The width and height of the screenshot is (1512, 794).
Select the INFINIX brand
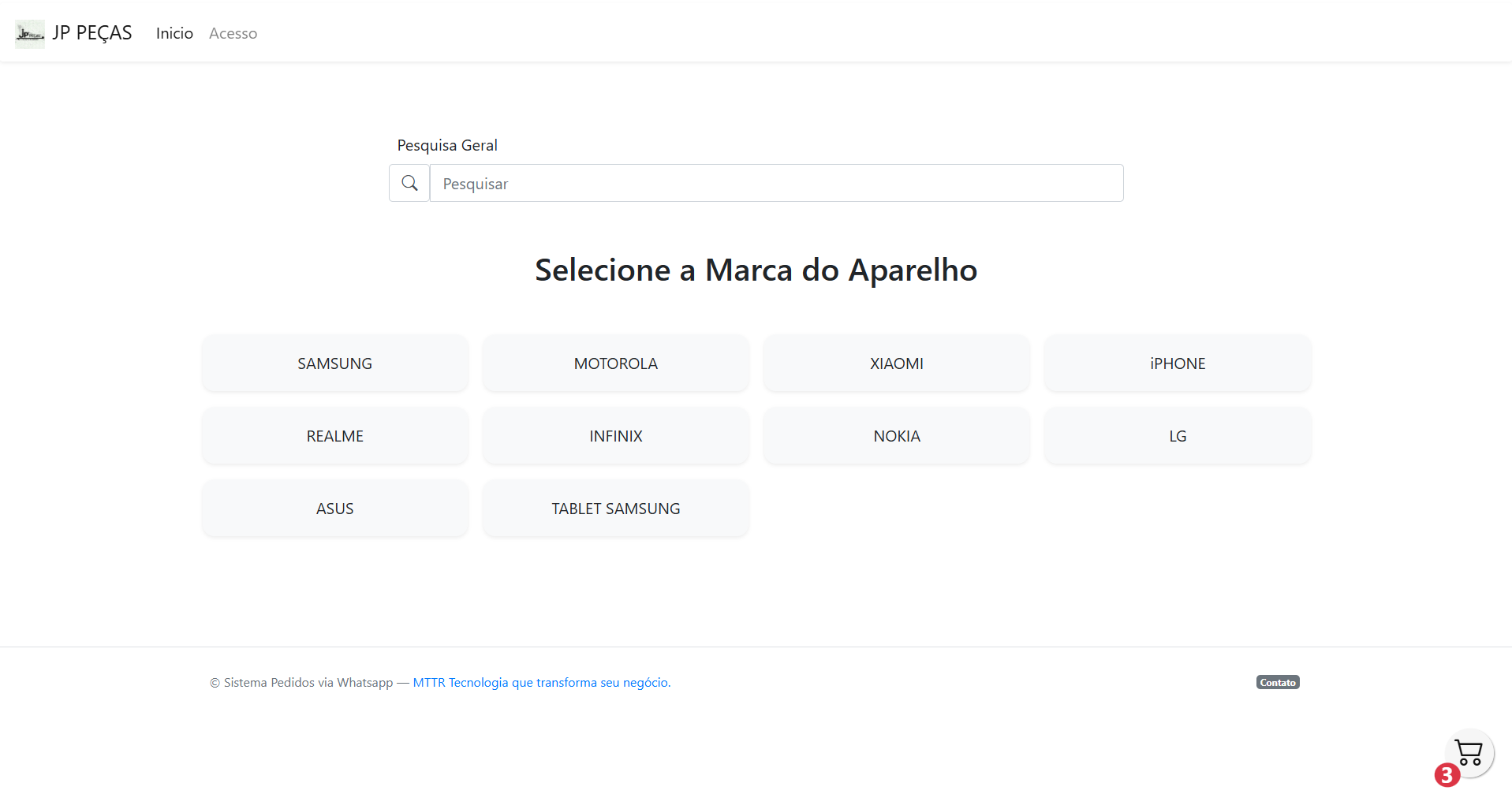(x=615, y=435)
